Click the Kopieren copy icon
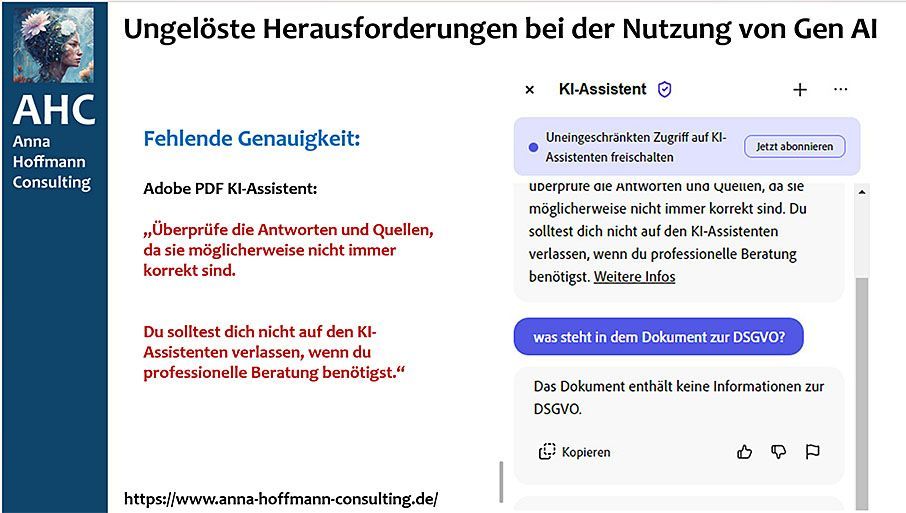The height and width of the screenshot is (513, 906). 547,452
